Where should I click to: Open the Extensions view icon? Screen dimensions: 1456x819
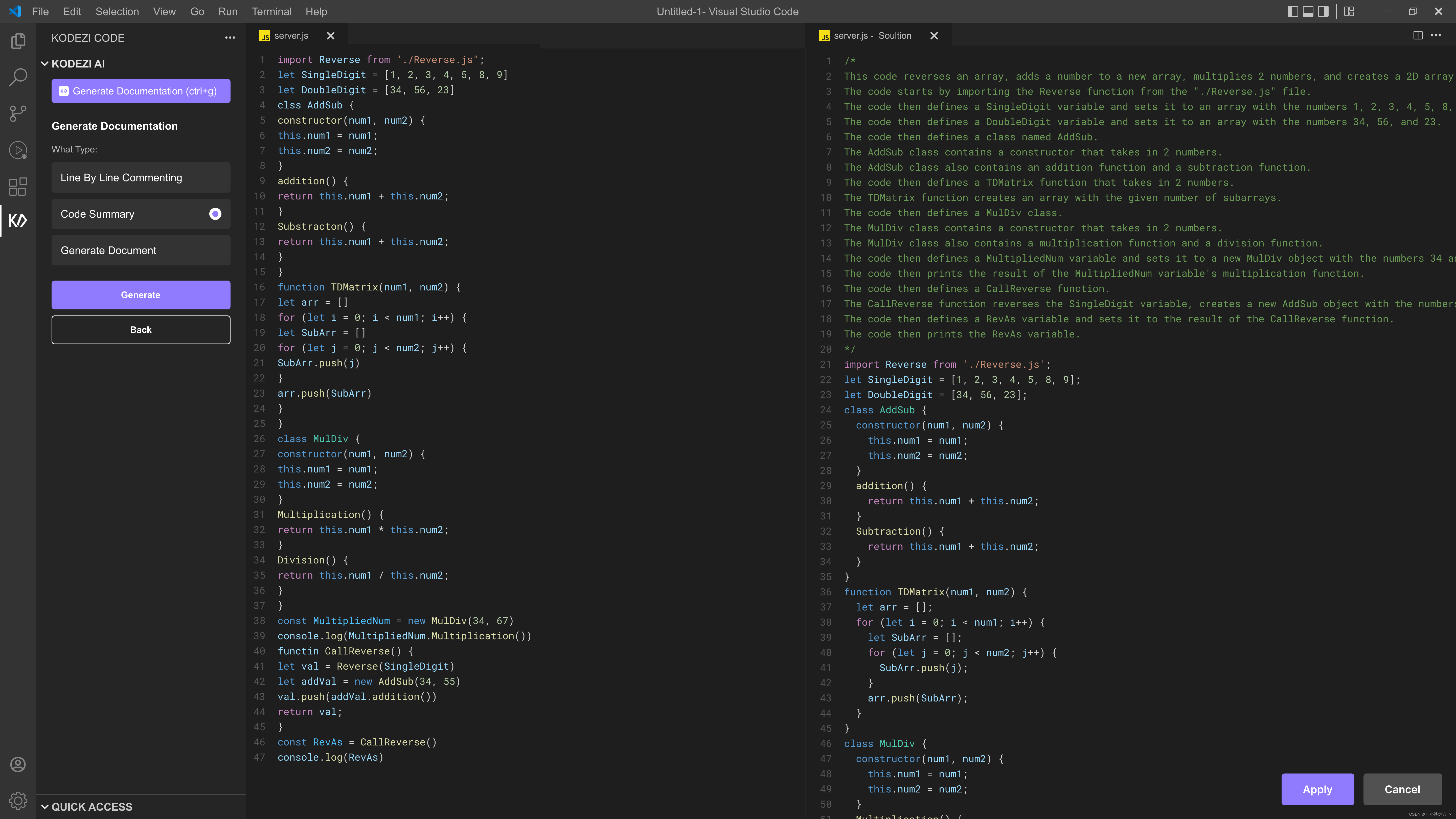pyautogui.click(x=18, y=187)
